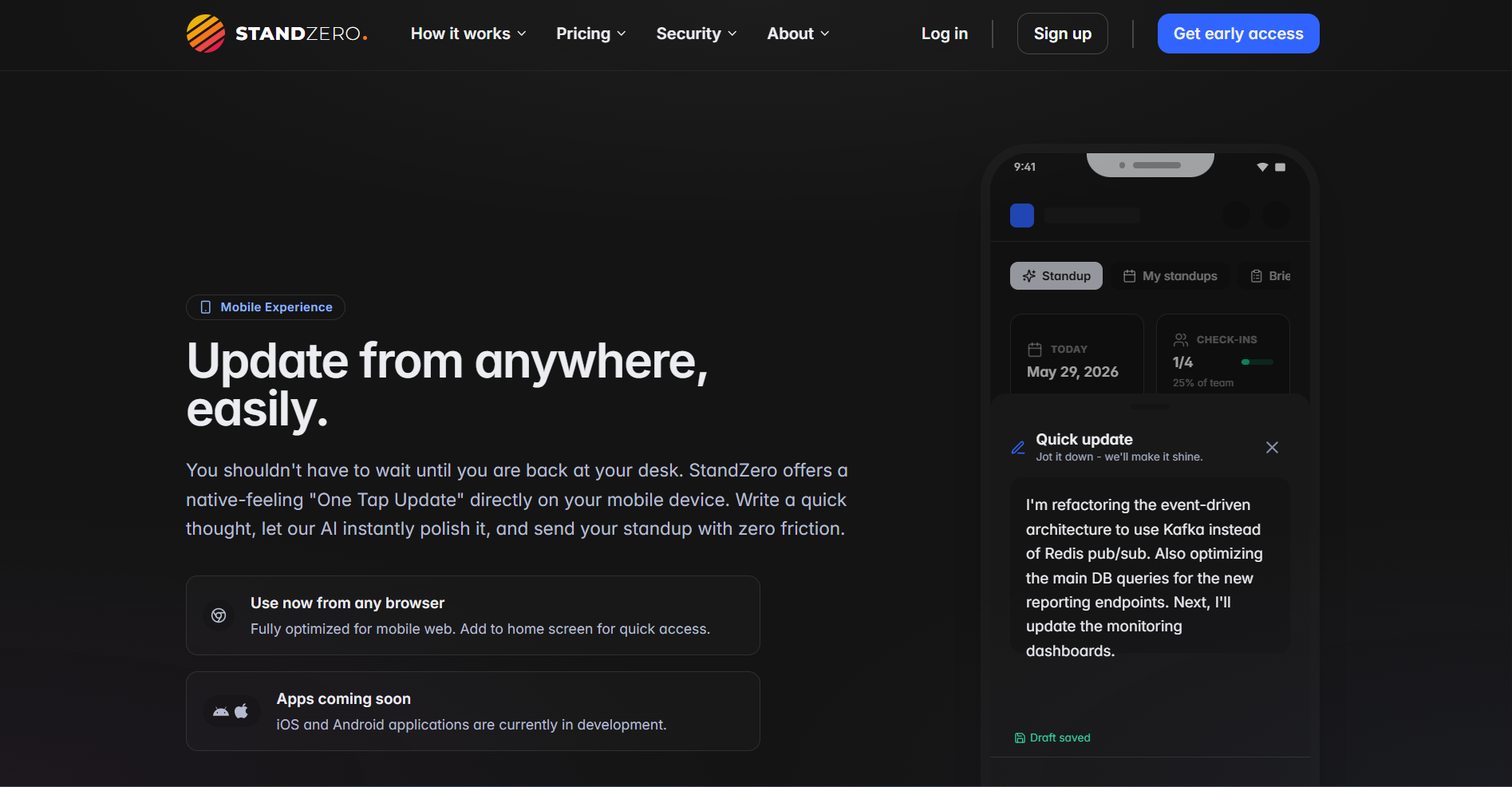Click Get early access button

point(1238,34)
